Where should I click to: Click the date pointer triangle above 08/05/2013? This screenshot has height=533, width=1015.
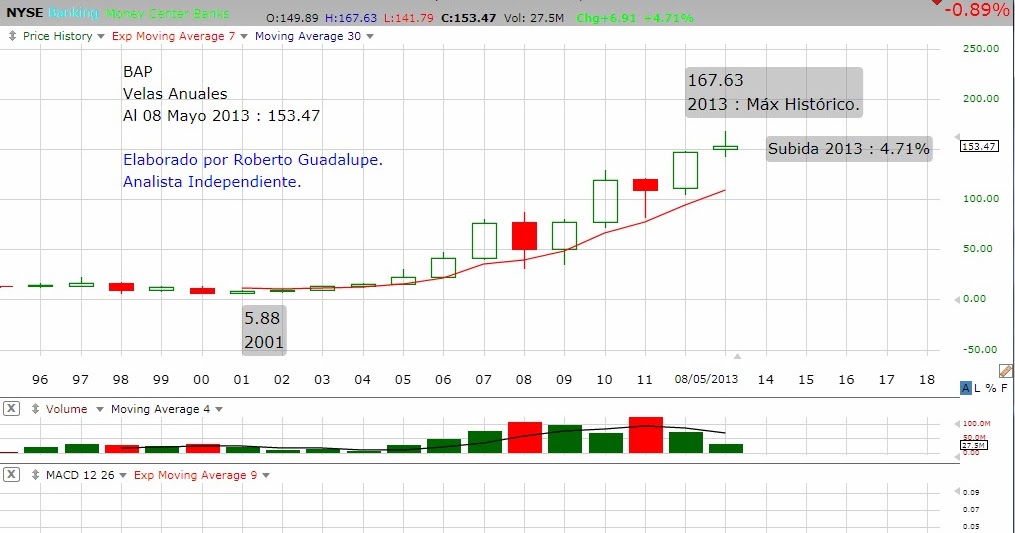pyautogui.click(x=737, y=356)
